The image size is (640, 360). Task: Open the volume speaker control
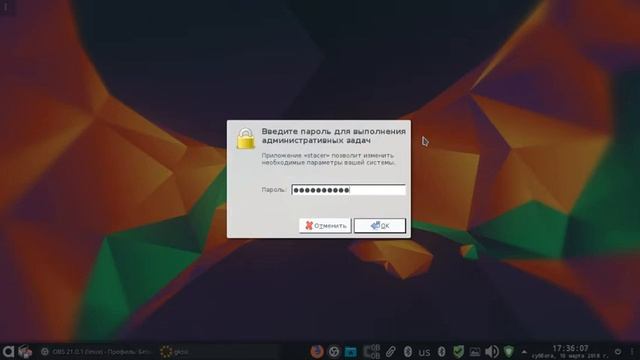(492, 351)
